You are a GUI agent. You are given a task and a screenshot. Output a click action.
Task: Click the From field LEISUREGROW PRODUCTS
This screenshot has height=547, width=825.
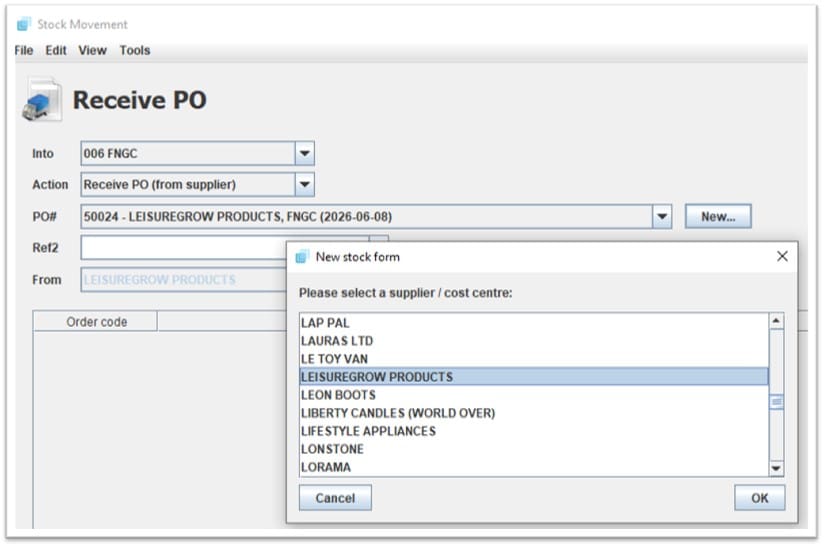[x=184, y=279]
